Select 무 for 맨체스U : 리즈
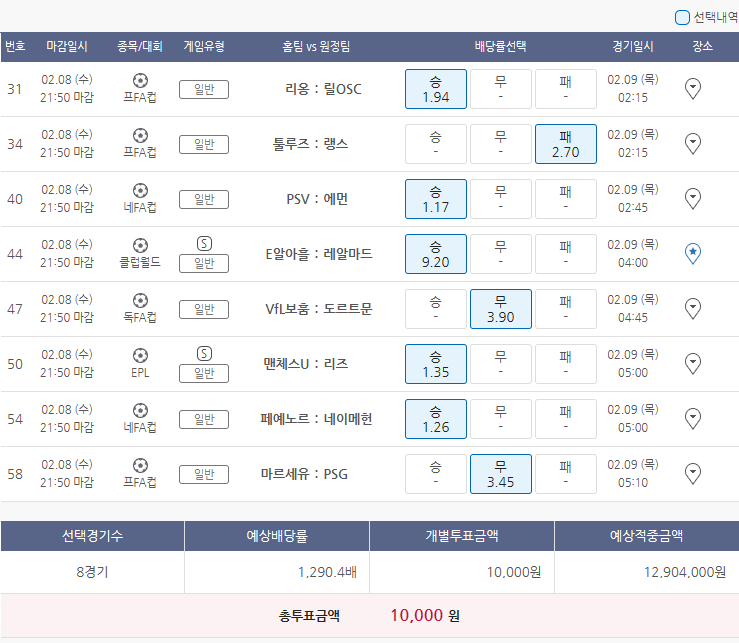Viewport: 739px width, 643px height. tap(501, 364)
